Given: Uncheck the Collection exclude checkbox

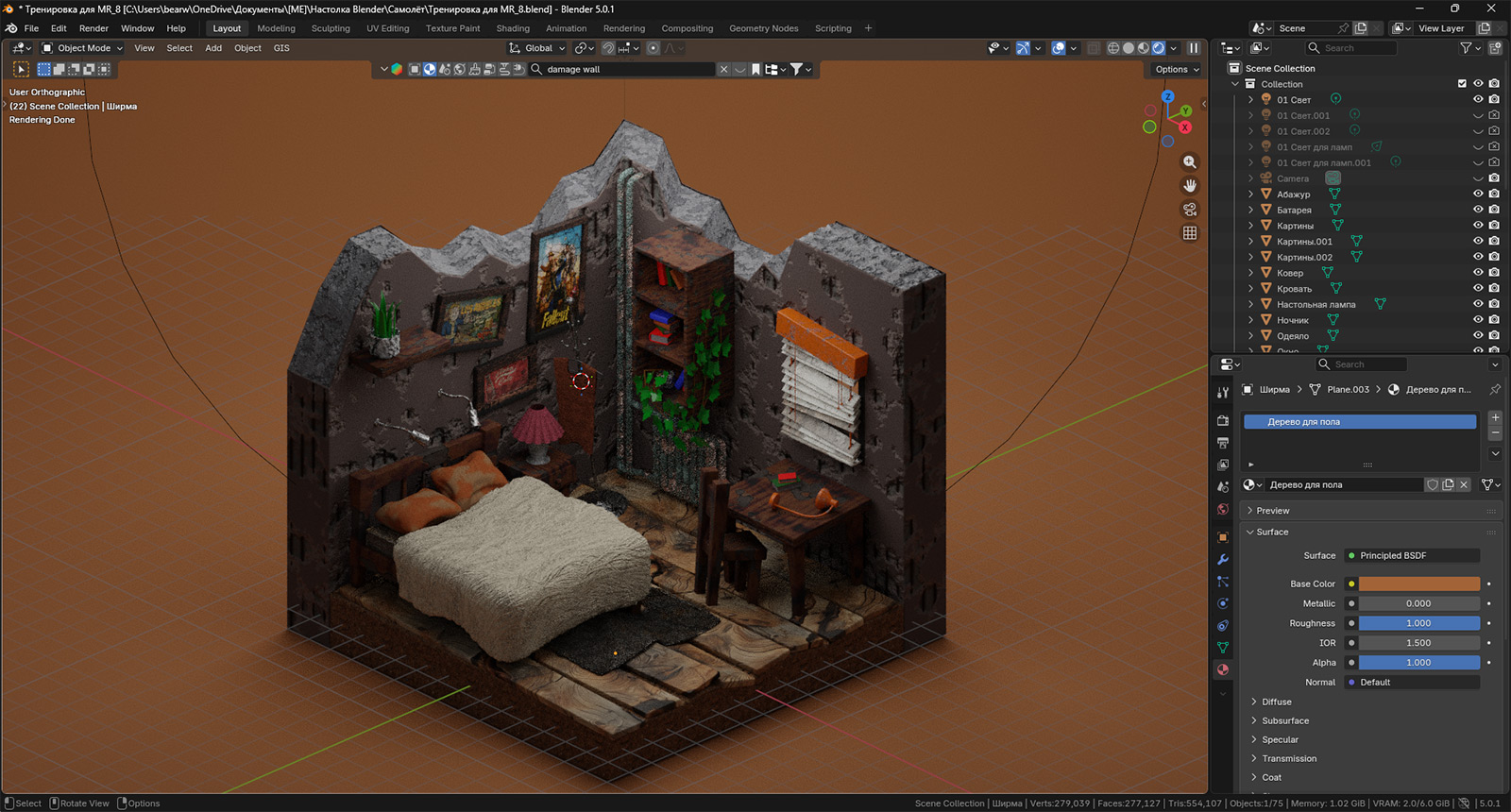Looking at the screenshot, I should pyautogui.click(x=1462, y=84).
